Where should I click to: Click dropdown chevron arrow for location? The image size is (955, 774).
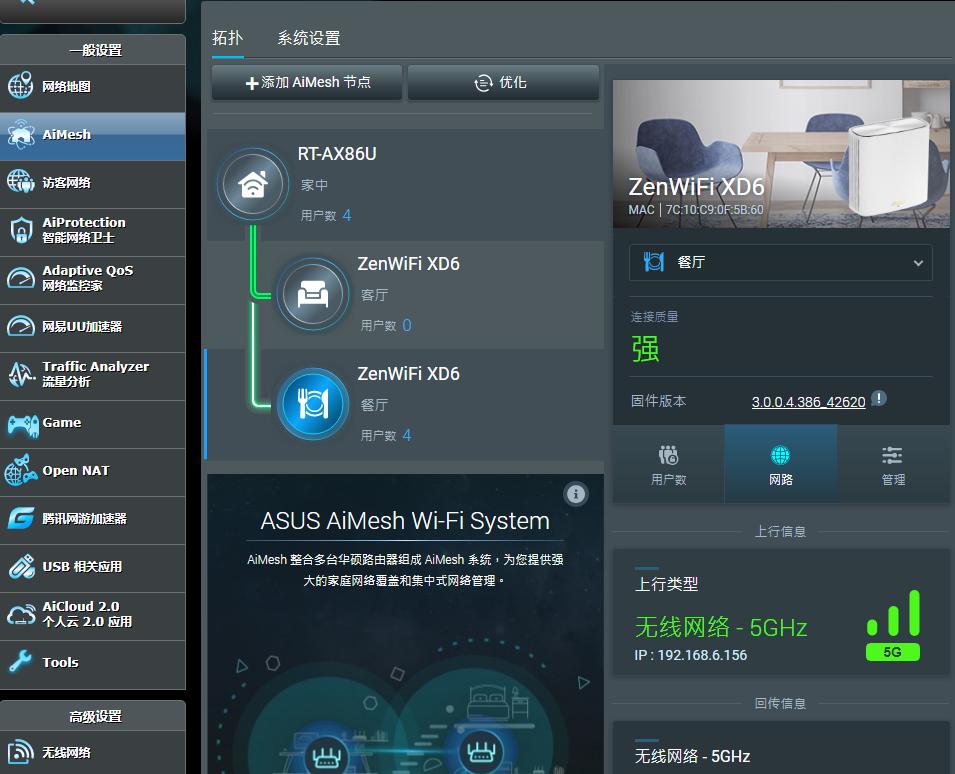(918, 263)
